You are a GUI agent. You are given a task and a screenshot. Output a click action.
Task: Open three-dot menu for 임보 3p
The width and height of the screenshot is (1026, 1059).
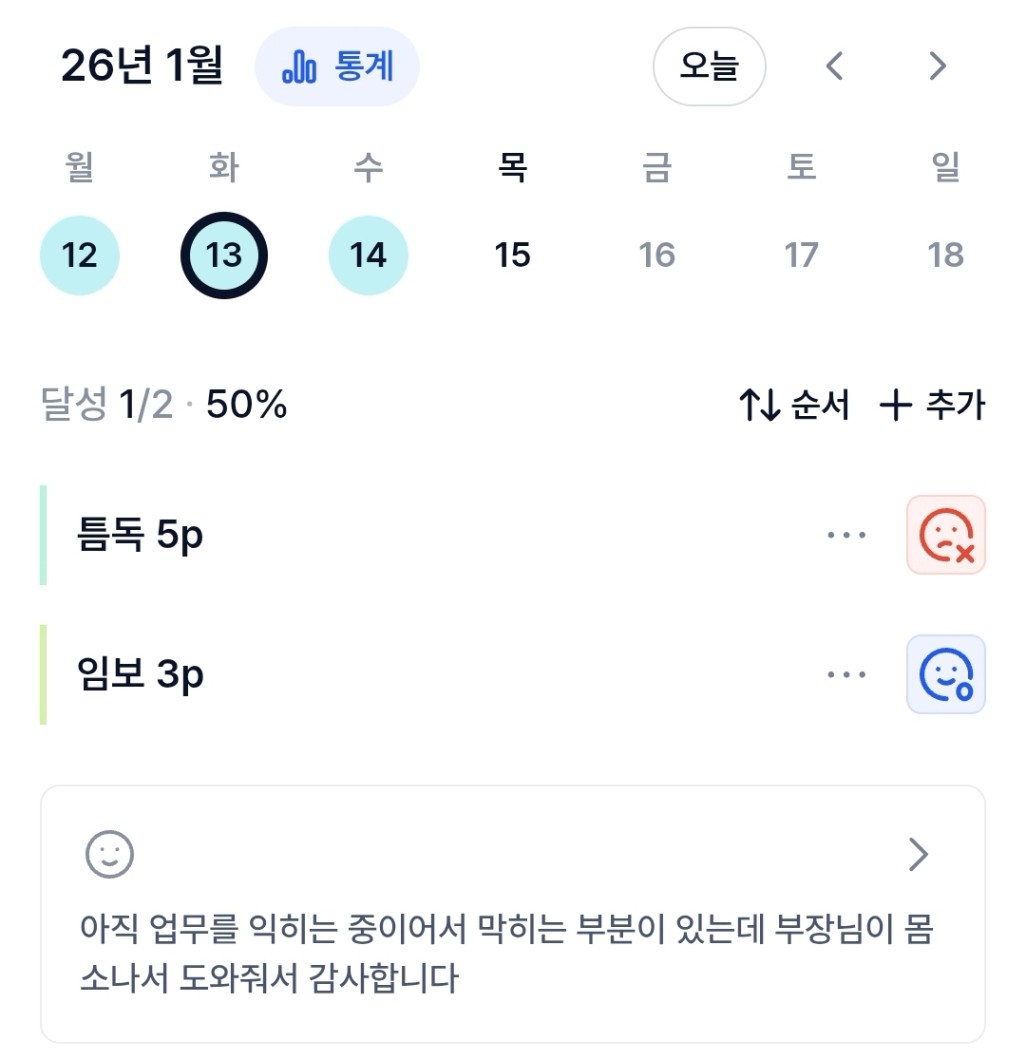[x=846, y=675]
